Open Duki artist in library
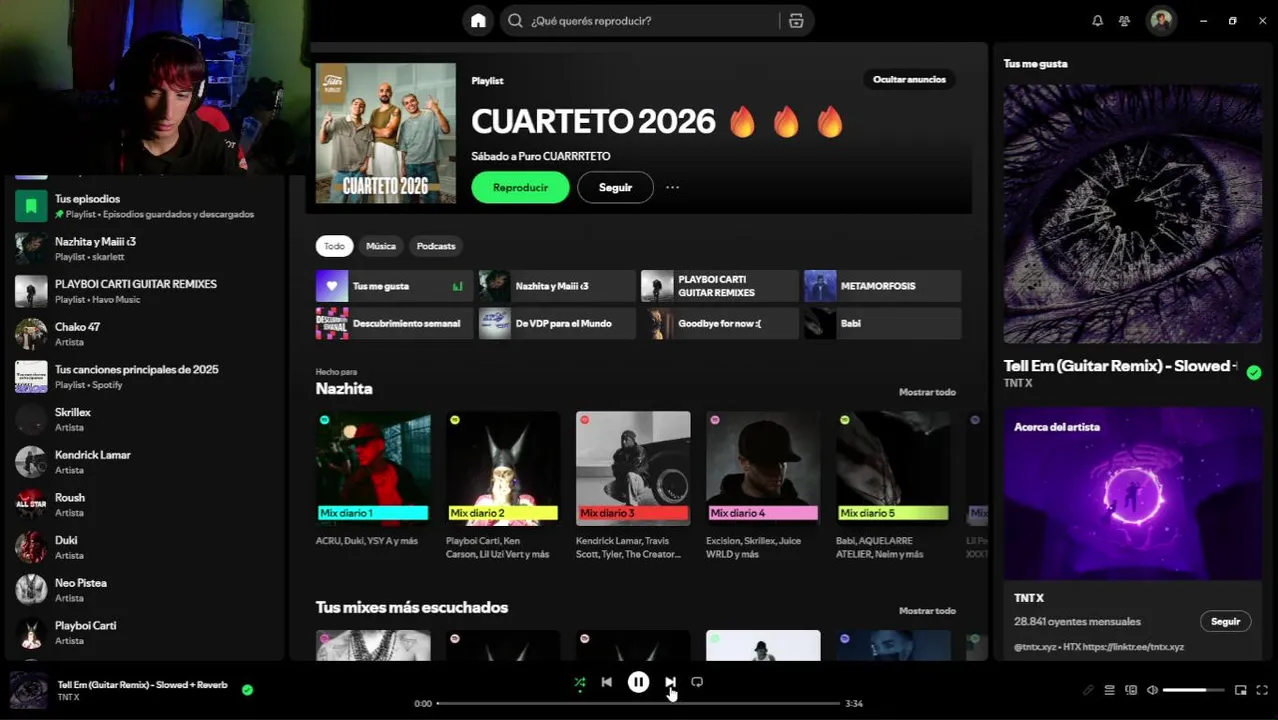This screenshot has height=720, width=1278. click(x=145, y=547)
